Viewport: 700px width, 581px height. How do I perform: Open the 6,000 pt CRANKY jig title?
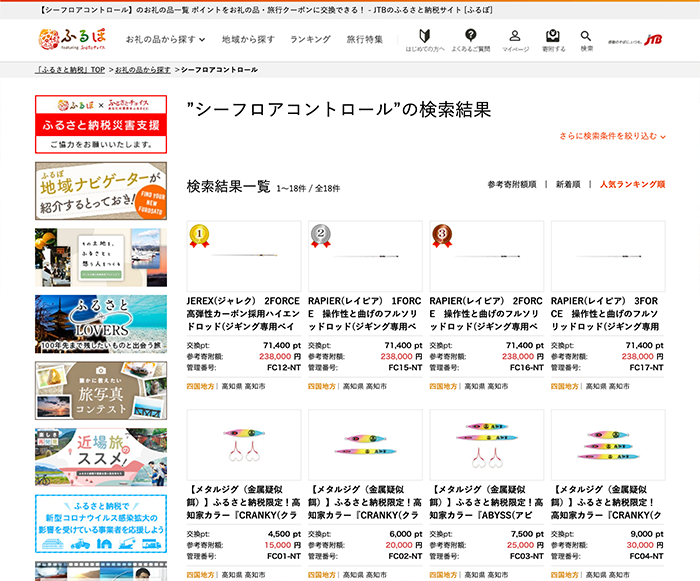tap(365, 502)
